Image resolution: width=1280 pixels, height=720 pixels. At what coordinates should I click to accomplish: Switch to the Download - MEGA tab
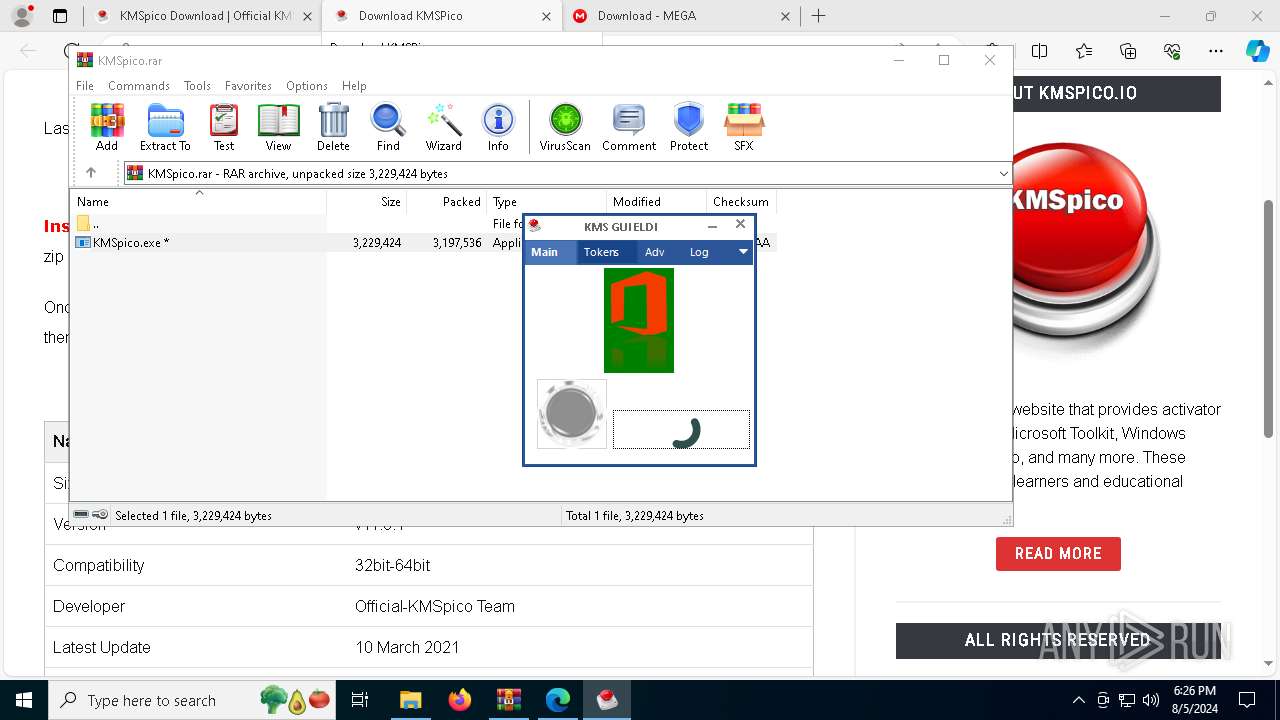pyautogui.click(x=680, y=16)
